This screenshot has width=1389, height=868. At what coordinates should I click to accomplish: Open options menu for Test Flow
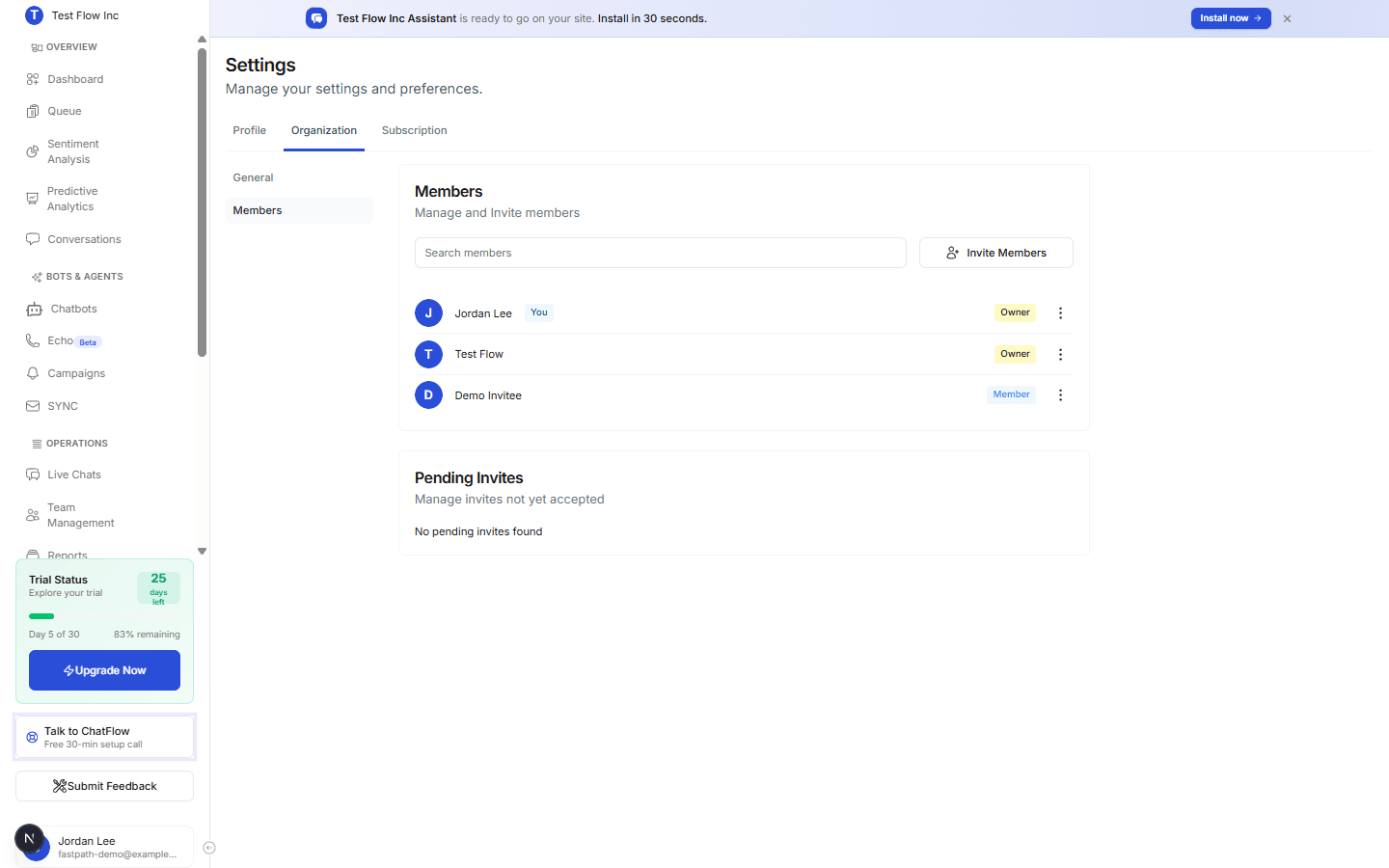click(1060, 354)
